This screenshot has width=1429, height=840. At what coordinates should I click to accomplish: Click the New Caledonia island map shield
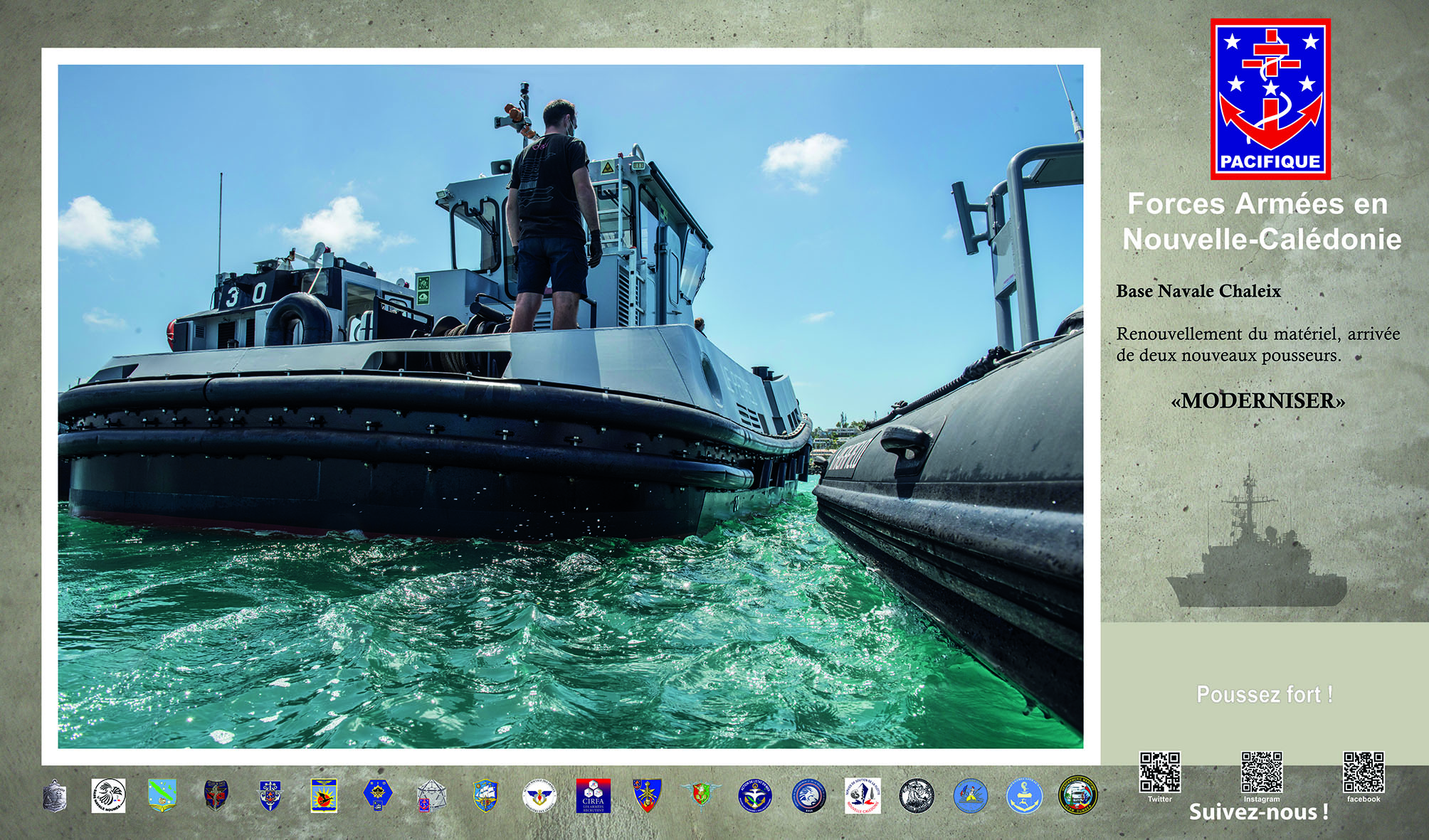[162, 795]
